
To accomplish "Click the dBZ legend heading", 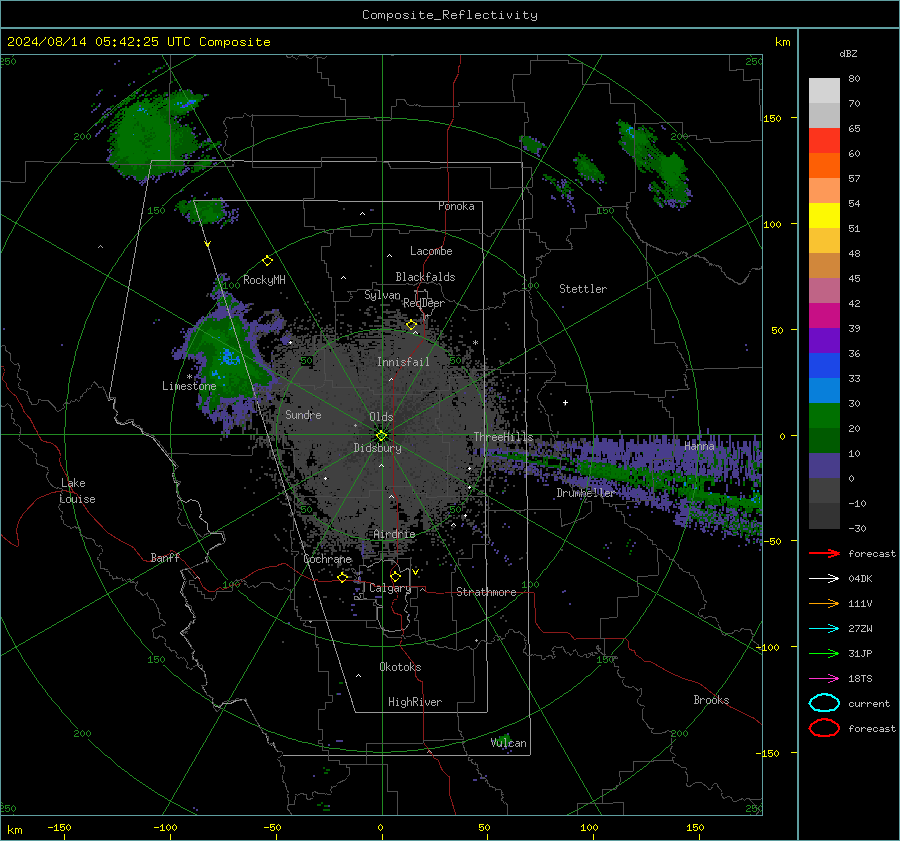I will 848,53.
